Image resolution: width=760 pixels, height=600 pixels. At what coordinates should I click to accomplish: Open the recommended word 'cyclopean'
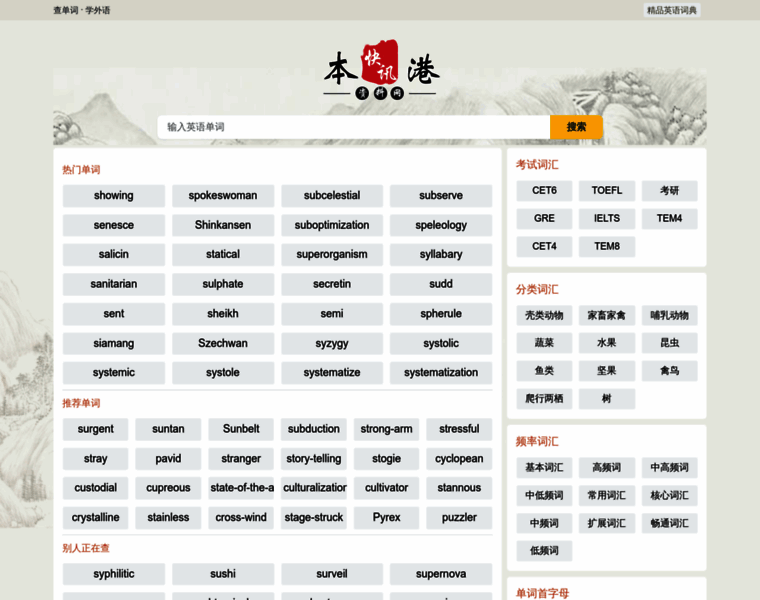coord(459,459)
